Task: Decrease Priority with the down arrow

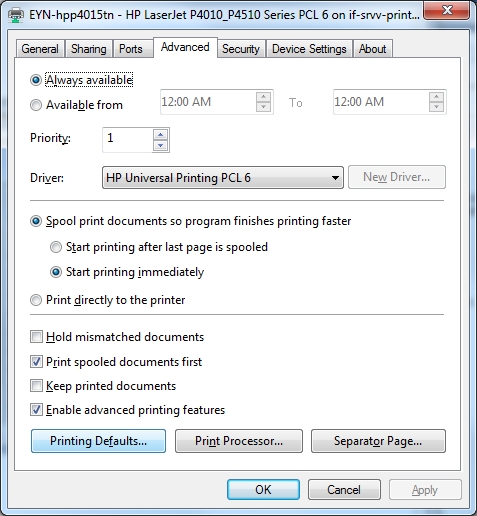Action: pos(161,145)
